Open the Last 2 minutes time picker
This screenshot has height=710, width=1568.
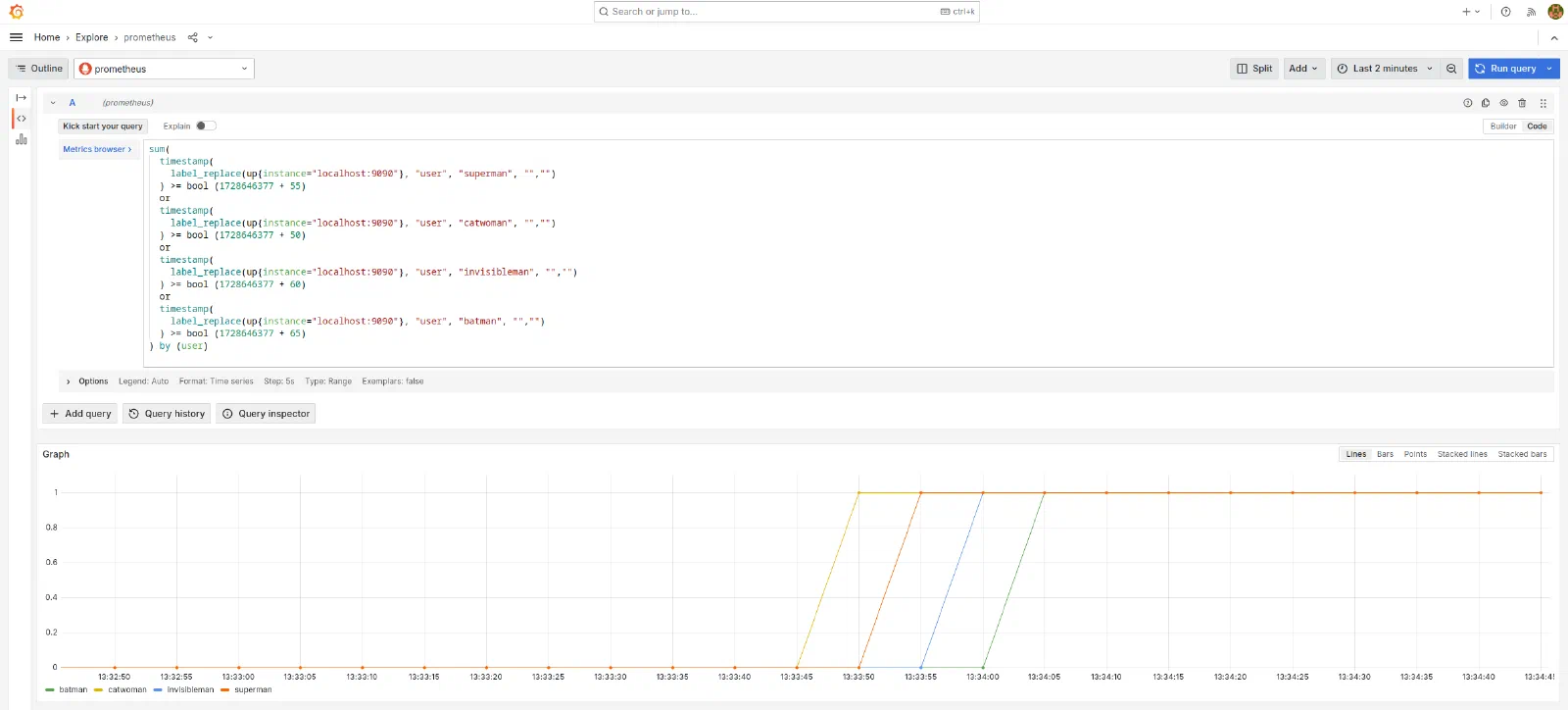(x=1385, y=69)
